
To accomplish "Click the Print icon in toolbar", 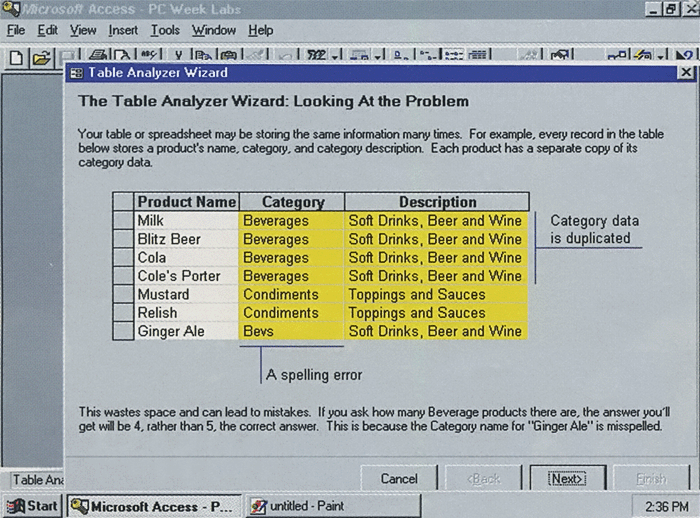I will [98, 58].
